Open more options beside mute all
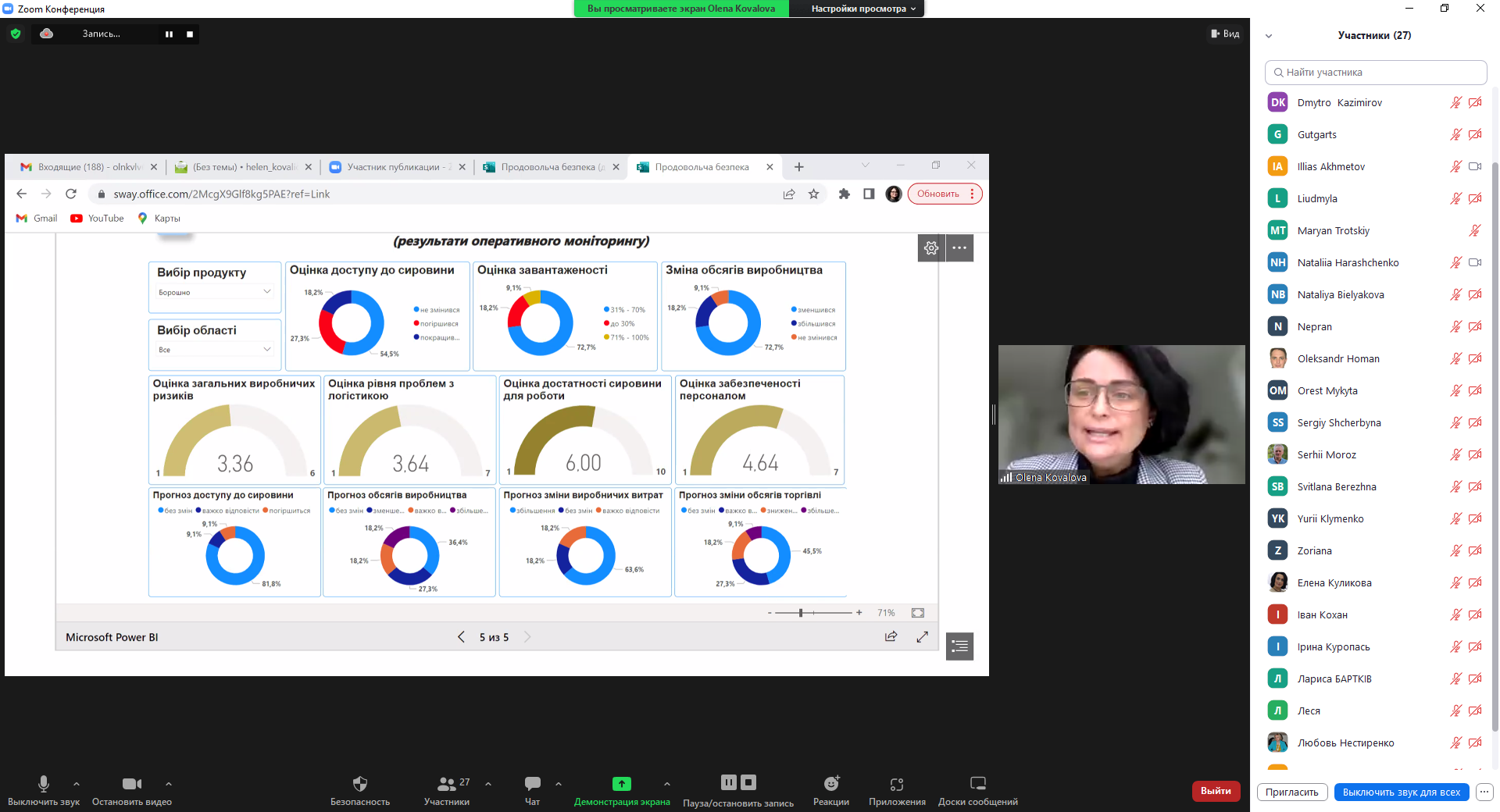The height and width of the screenshot is (812, 1500). tap(1484, 792)
